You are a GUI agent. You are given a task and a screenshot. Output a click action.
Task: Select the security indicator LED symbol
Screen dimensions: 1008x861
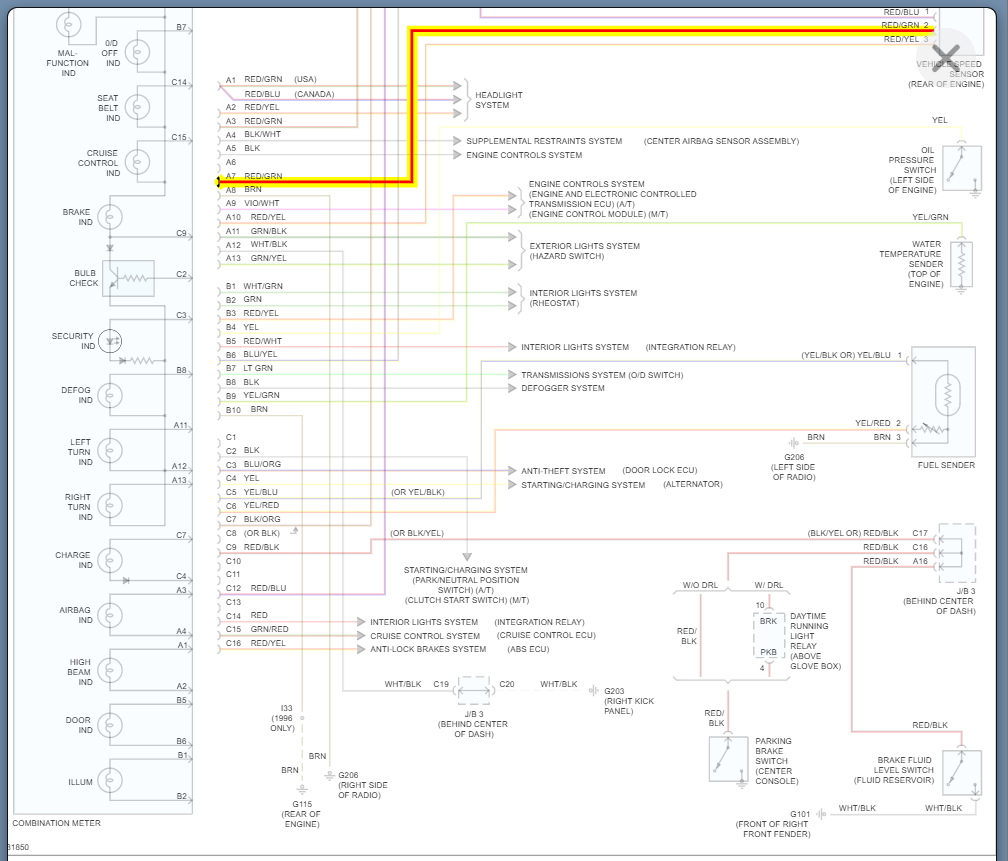pyautogui.click(x=114, y=341)
